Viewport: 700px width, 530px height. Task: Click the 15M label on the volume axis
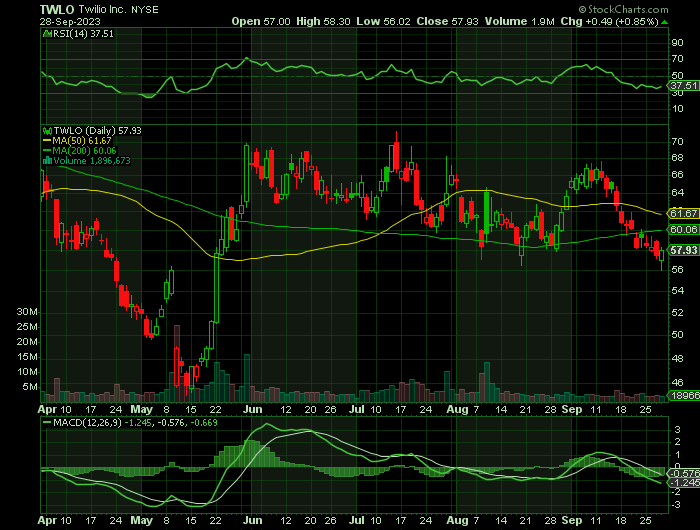(27, 357)
